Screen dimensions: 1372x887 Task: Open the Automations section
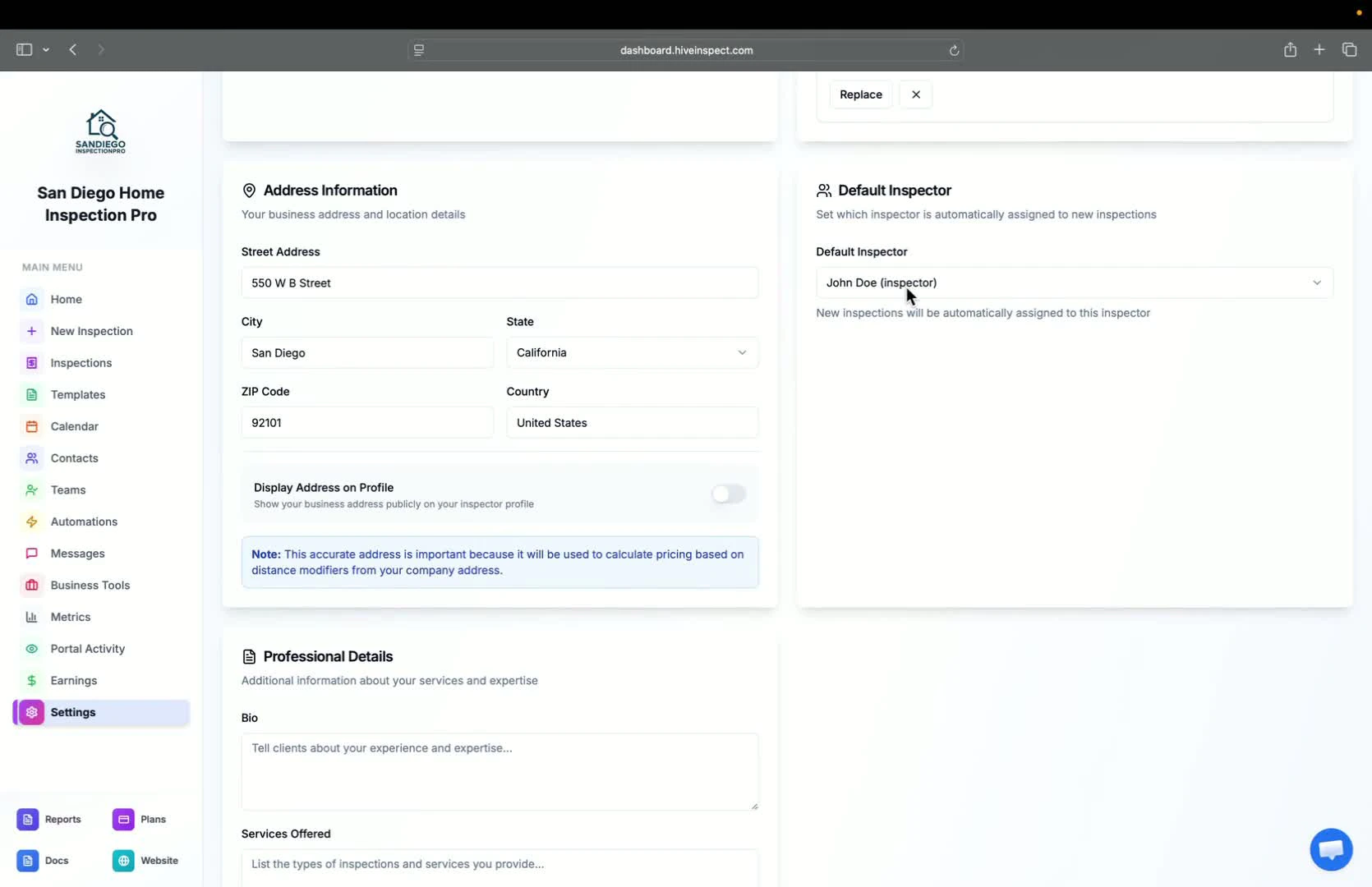84,522
